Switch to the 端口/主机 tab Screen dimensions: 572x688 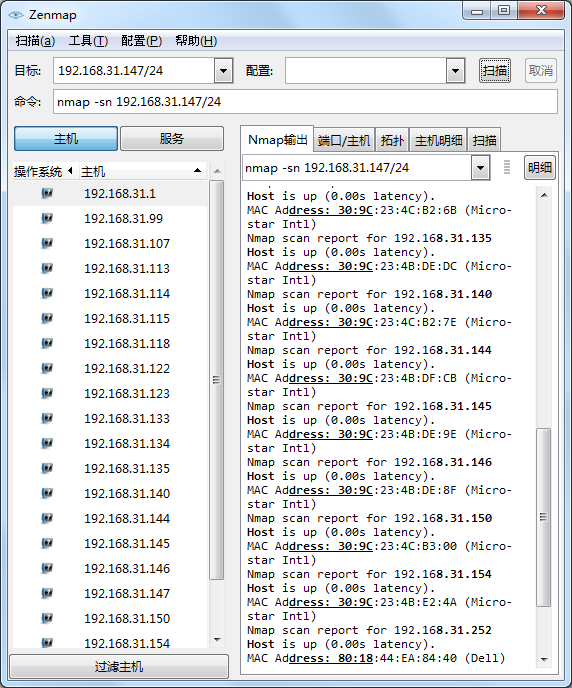click(344, 140)
